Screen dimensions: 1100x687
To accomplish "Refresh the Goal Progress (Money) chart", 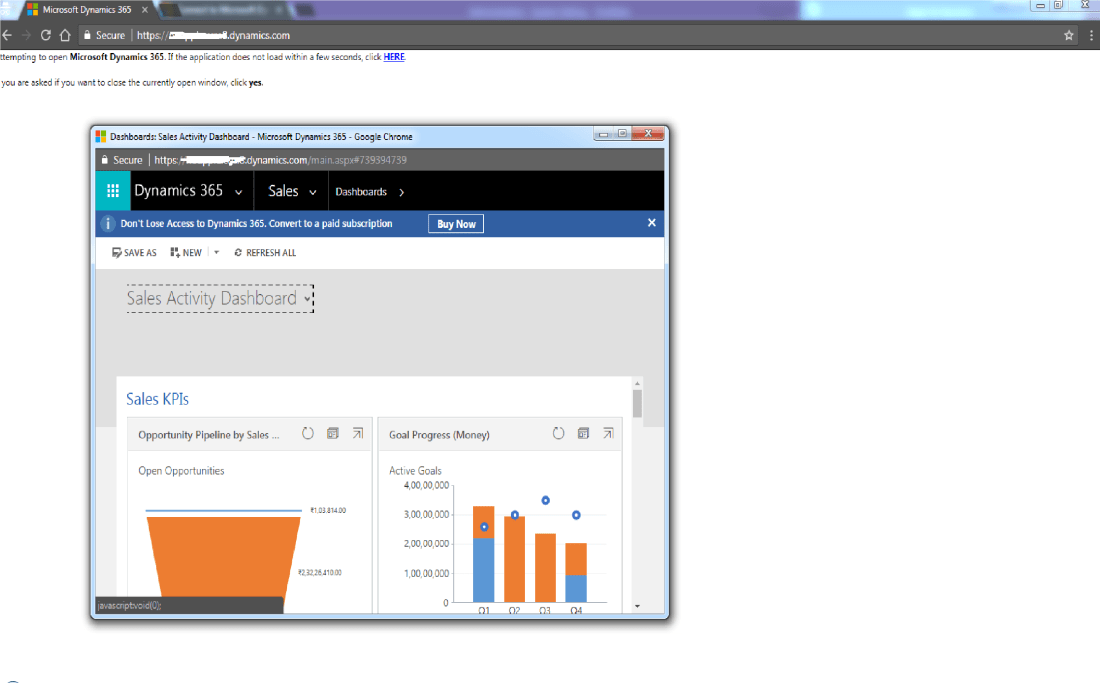I will tap(559, 434).
